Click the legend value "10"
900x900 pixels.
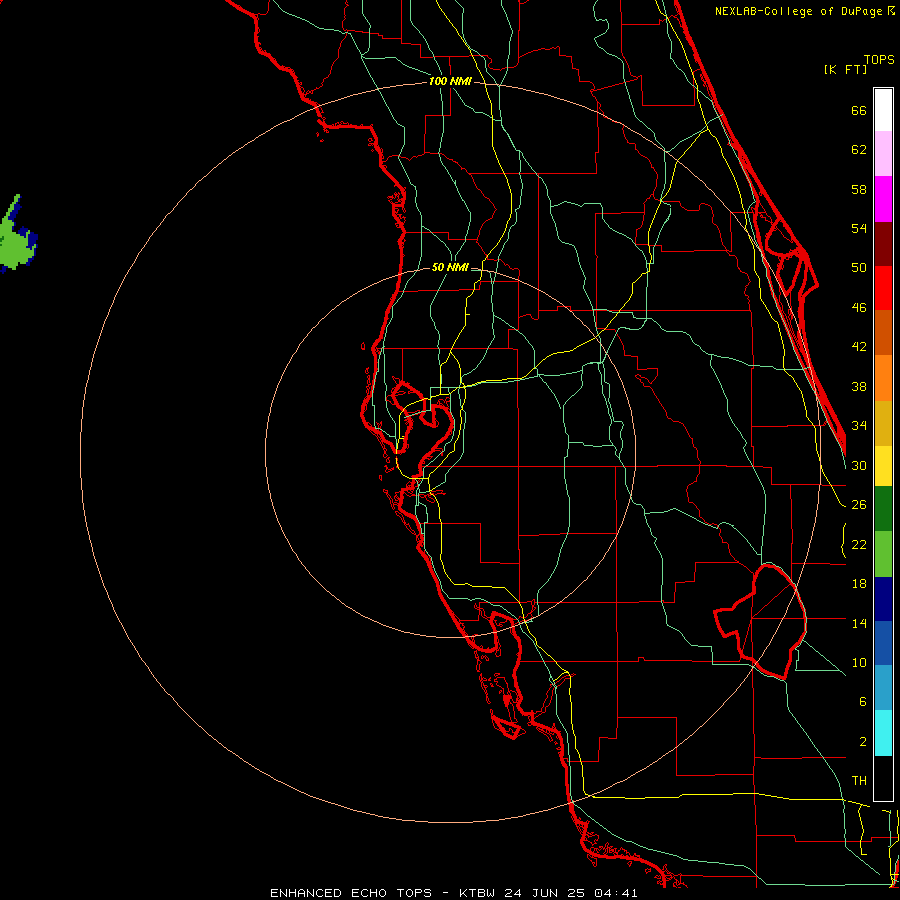coord(859,662)
